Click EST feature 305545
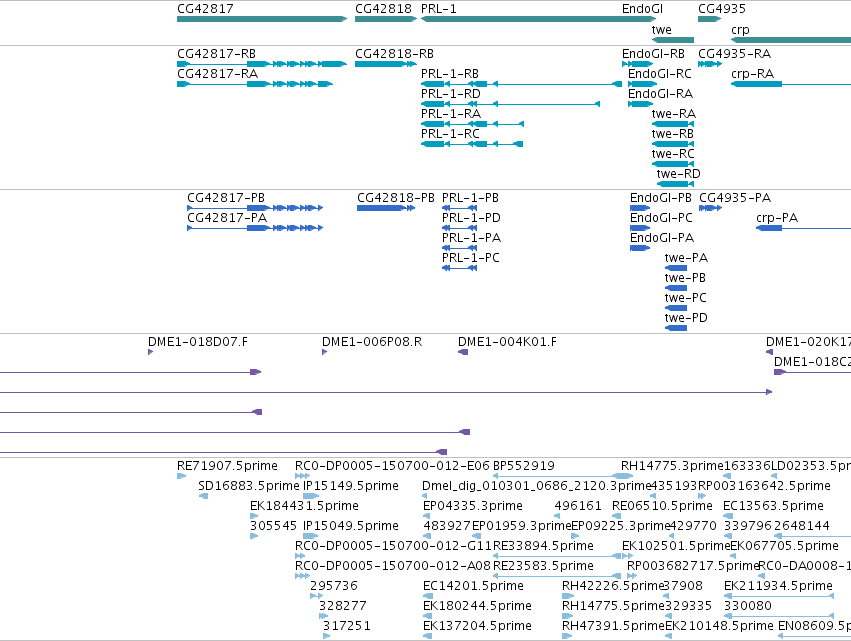This screenshot has height=641, width=851. coord(254,536)
